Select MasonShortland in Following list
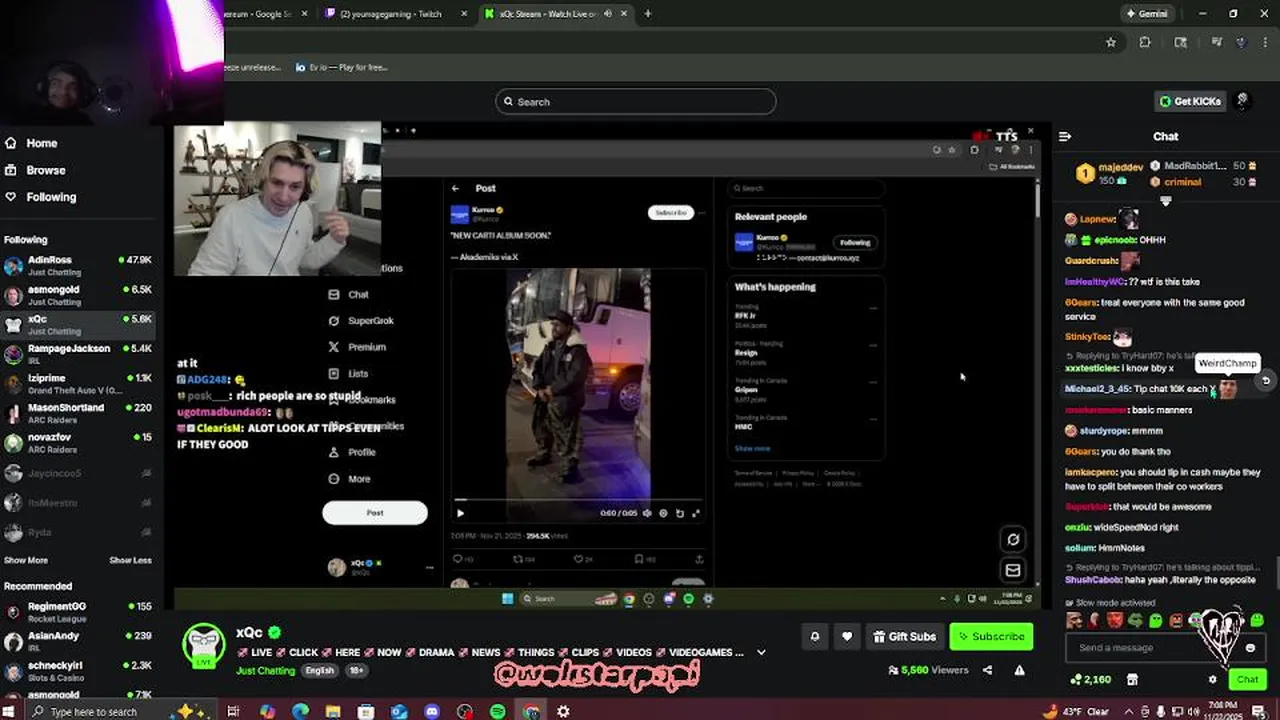 click(78, 413)
